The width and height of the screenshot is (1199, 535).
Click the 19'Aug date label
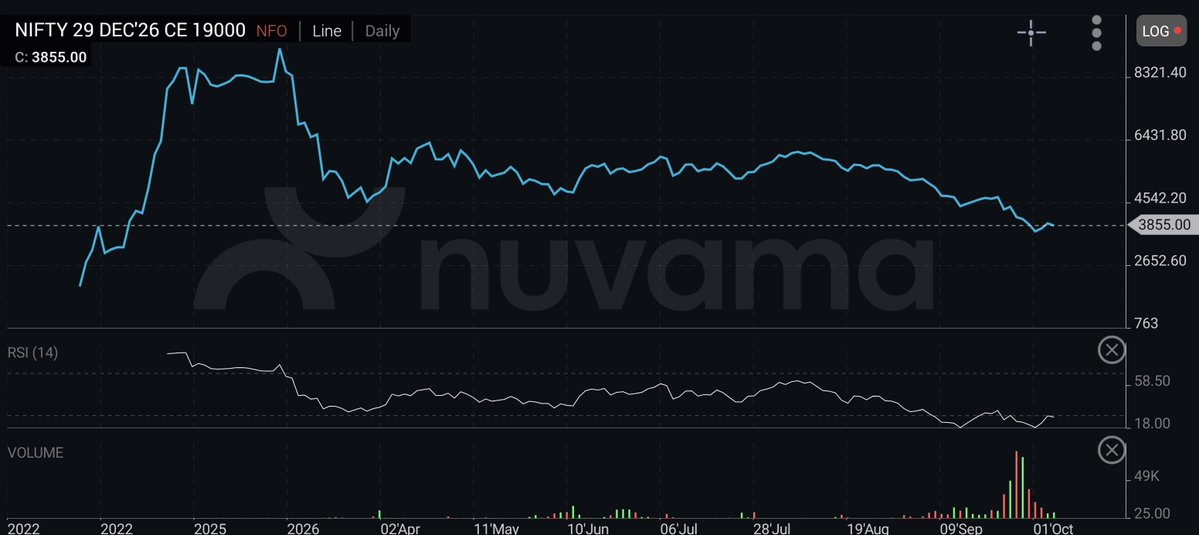[x=867, y=528]
